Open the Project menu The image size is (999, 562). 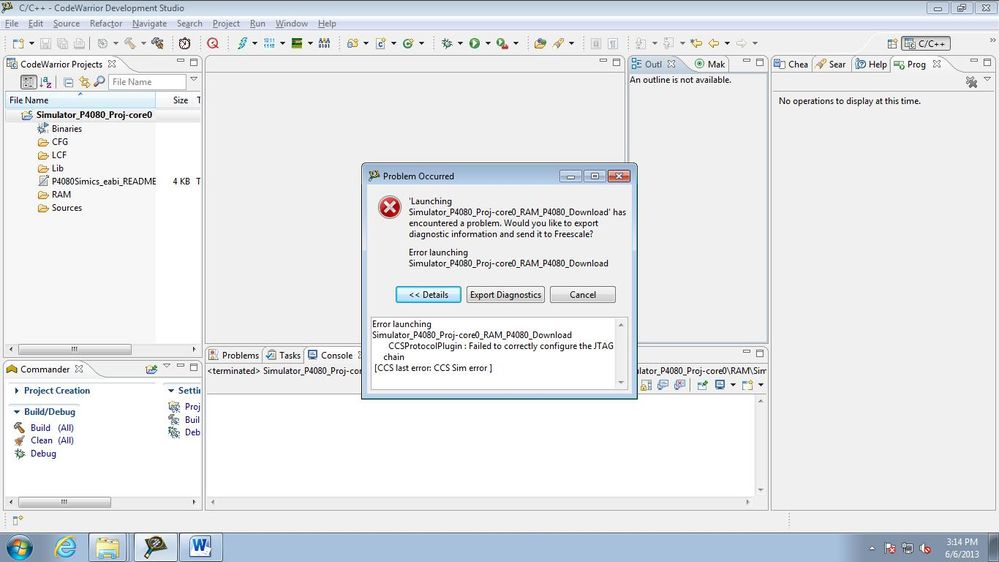pos(226,24)
